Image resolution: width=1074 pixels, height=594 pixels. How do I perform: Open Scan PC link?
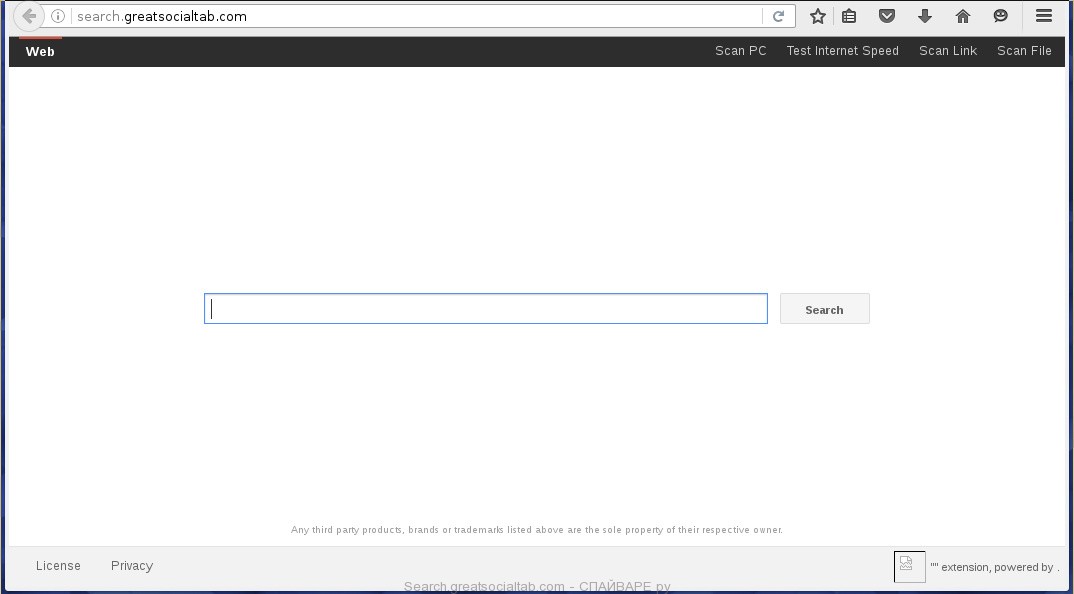[x=740, y=51]
